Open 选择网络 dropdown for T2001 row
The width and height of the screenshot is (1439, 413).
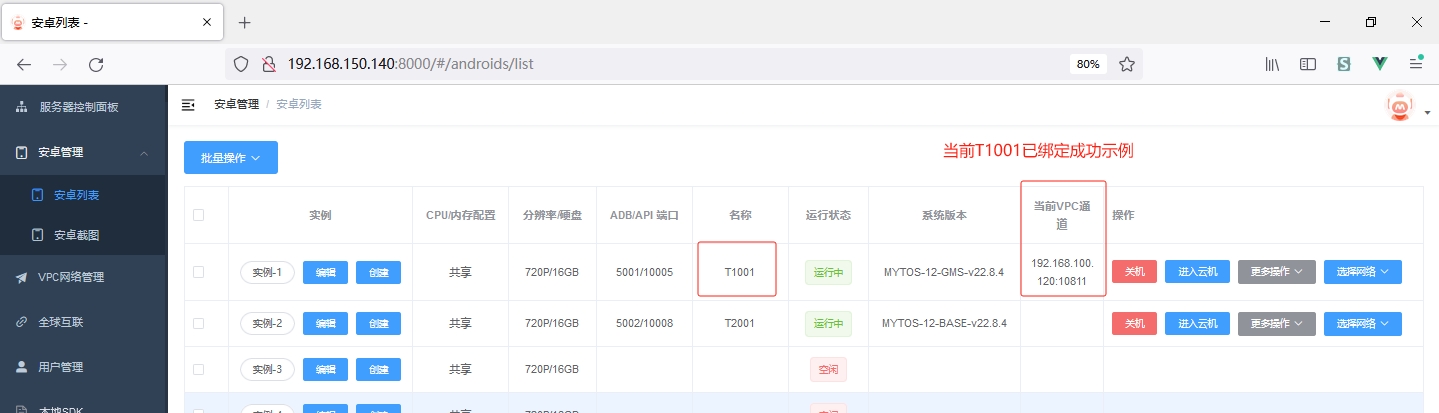pyautogui.click(x=1362, y=323)
